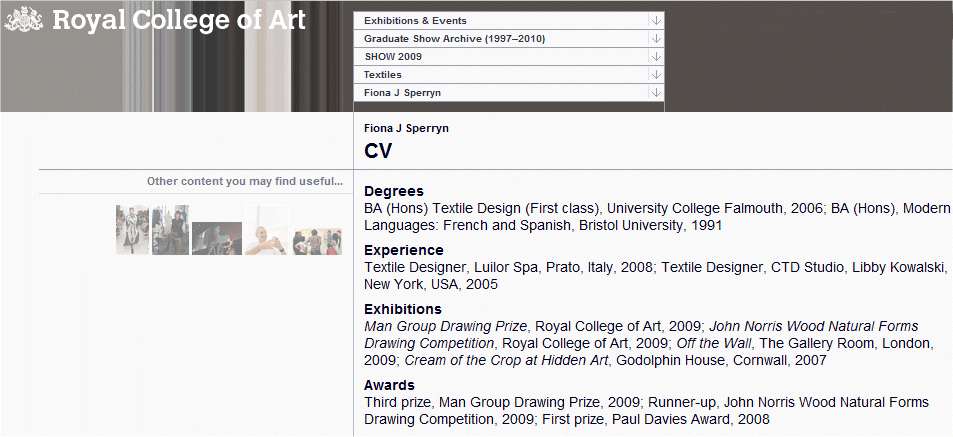Click the text 'CTD Studio, Libby Kowalski'
953x437 pixels.
pos(859,267)
